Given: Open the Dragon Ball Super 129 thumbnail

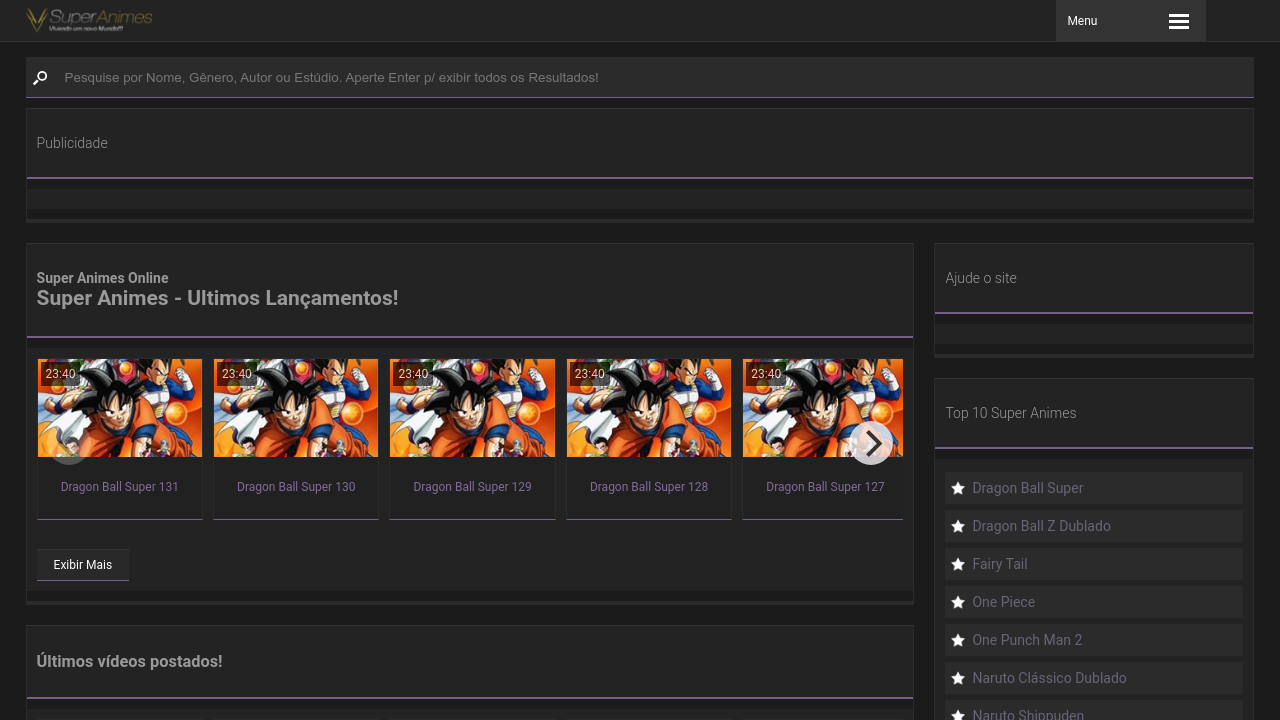Looking at the screenshot, I should (472, 408).
